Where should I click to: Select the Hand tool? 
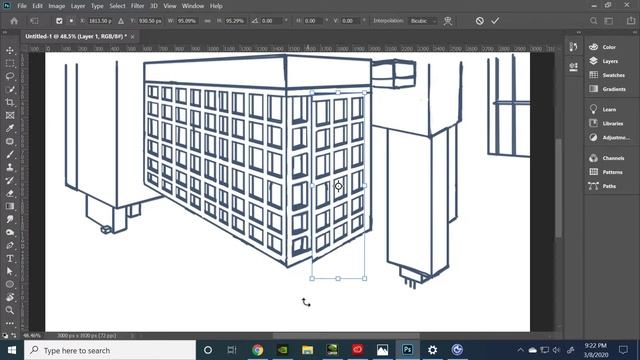[x=10, y=297]
